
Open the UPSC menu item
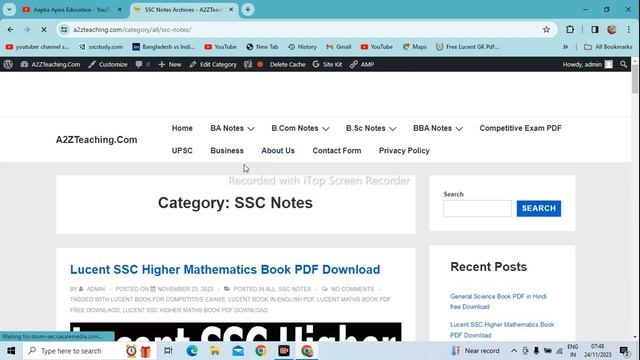coord(182,151)
